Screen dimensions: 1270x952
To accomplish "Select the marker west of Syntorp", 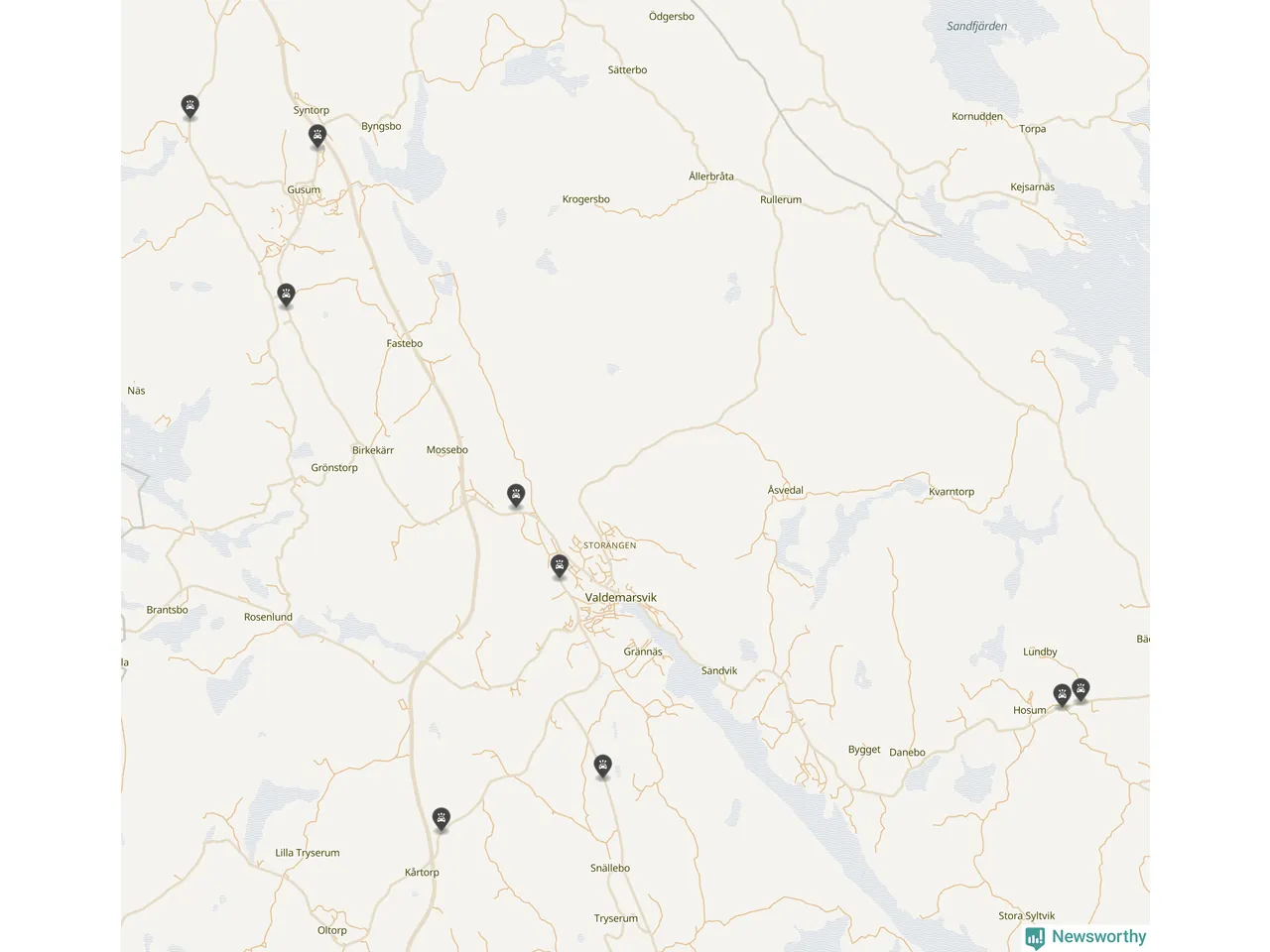I will click(190, 106).
